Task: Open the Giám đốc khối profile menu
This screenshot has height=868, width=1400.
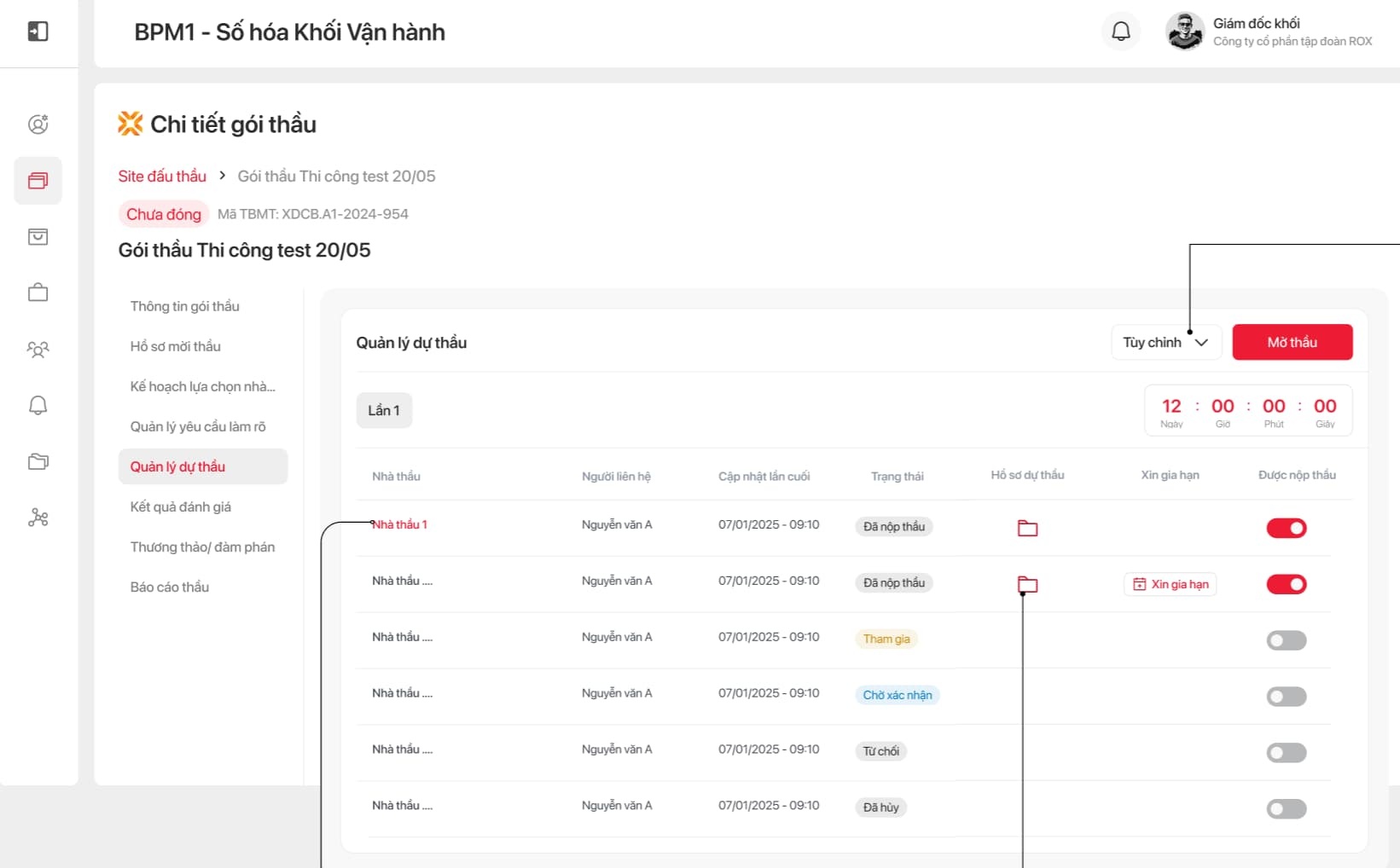Action: (1269, 32)
